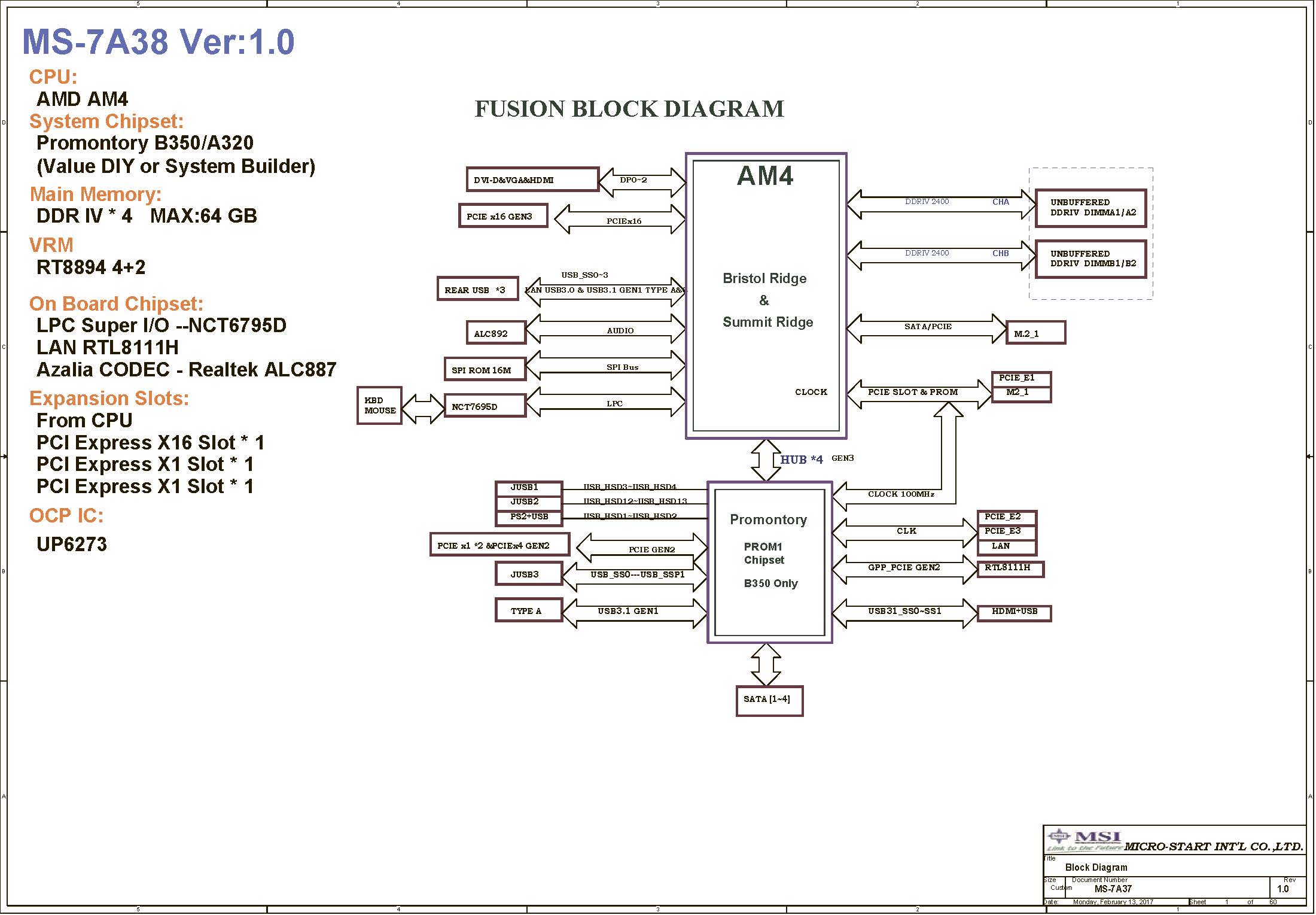Select the "DVI-D&VGA&HDMI" block
1316x915 pixels.
coord(532,180)
